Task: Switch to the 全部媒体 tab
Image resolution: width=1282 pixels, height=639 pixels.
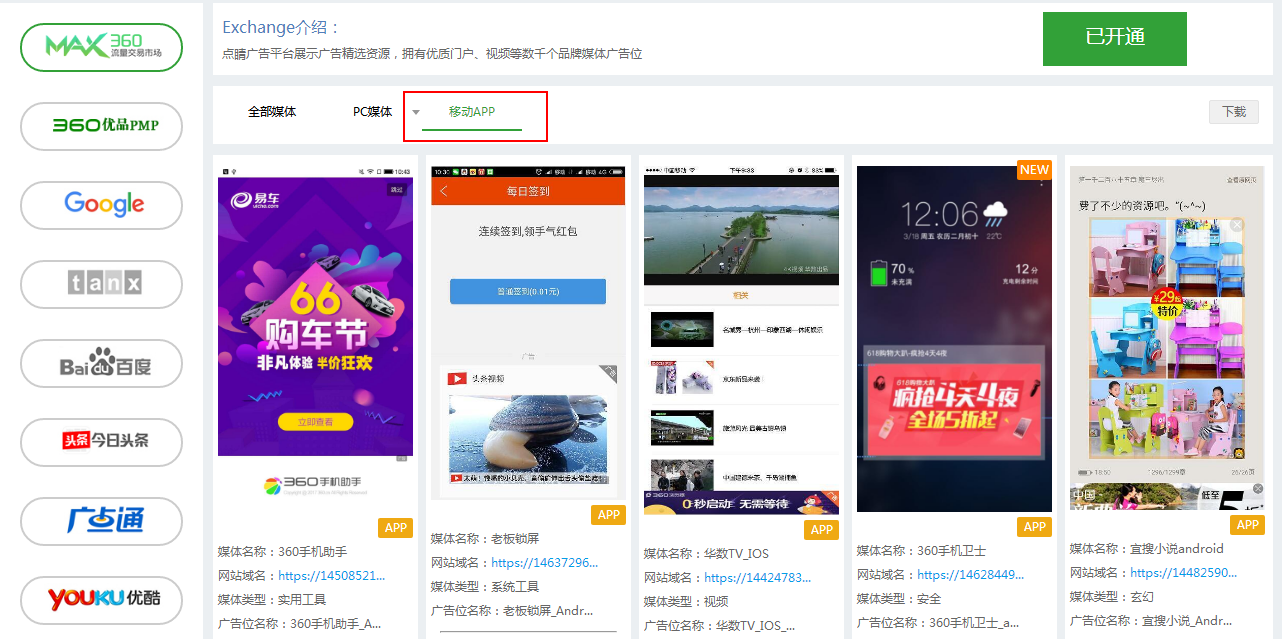Action: 272,112
